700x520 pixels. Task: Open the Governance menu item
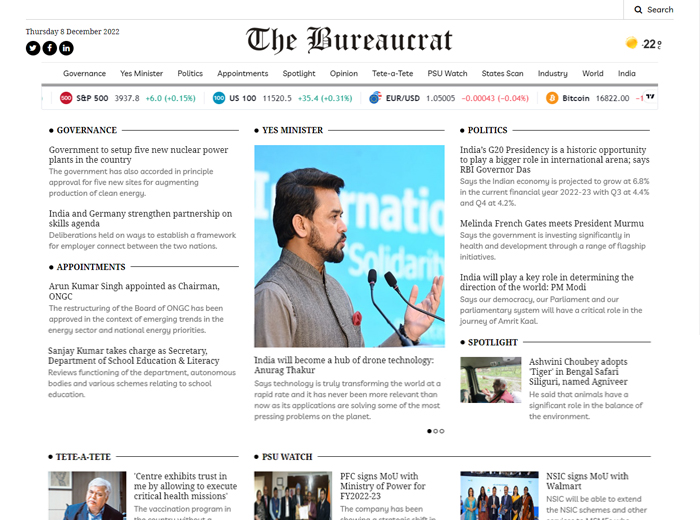coord(84,74)
